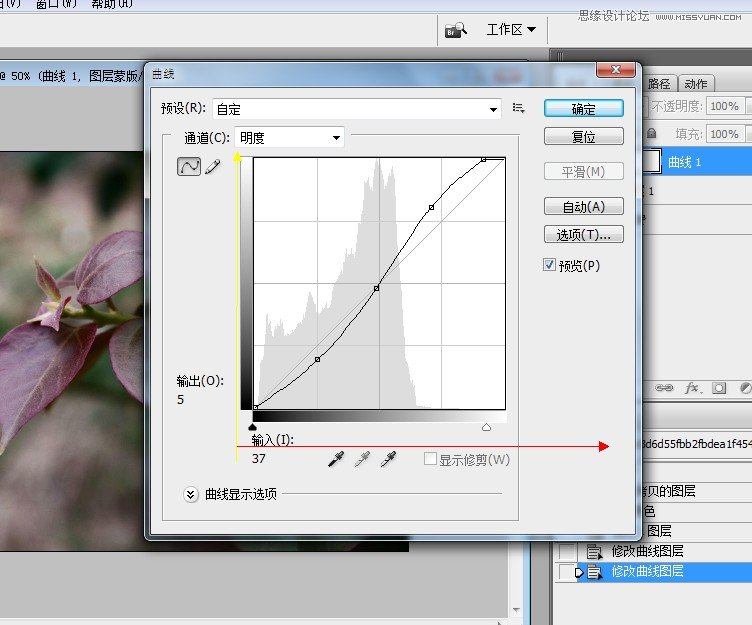Click the fx layer style icon
Screen dimensions: 752x625
pos(693,388)
